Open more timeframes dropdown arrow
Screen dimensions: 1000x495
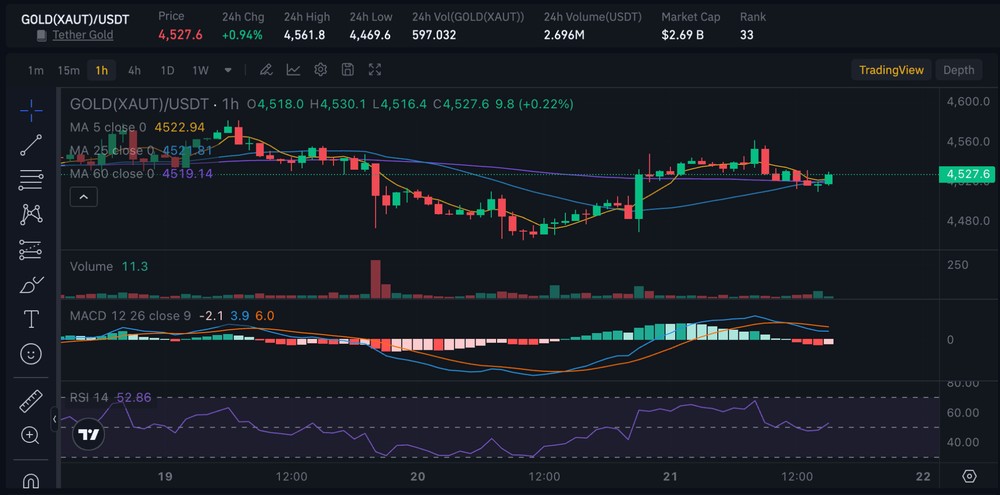click(228, 70)
